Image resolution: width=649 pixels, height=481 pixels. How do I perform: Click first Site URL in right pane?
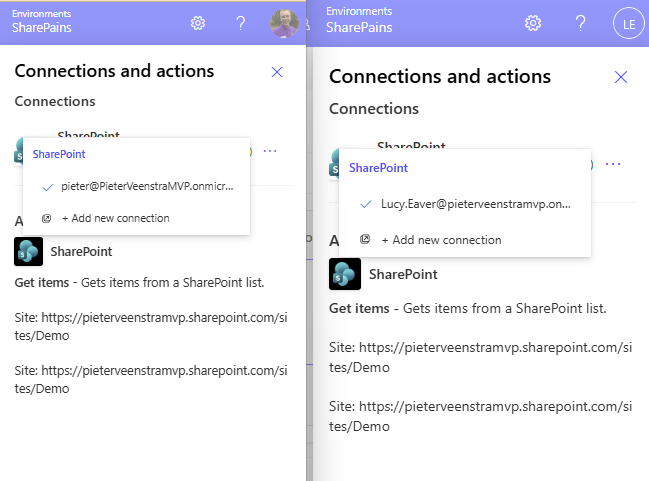point(481,357)
